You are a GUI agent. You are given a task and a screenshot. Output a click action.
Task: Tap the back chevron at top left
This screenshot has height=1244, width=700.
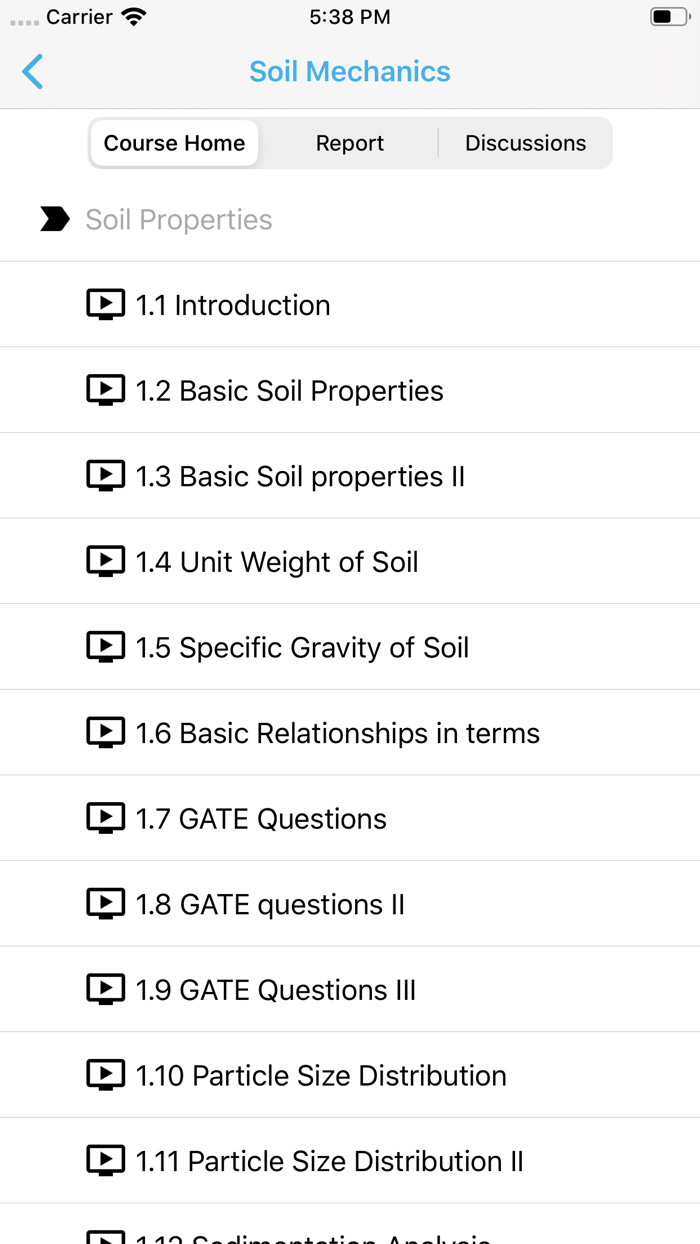click(x=31, y=71)
